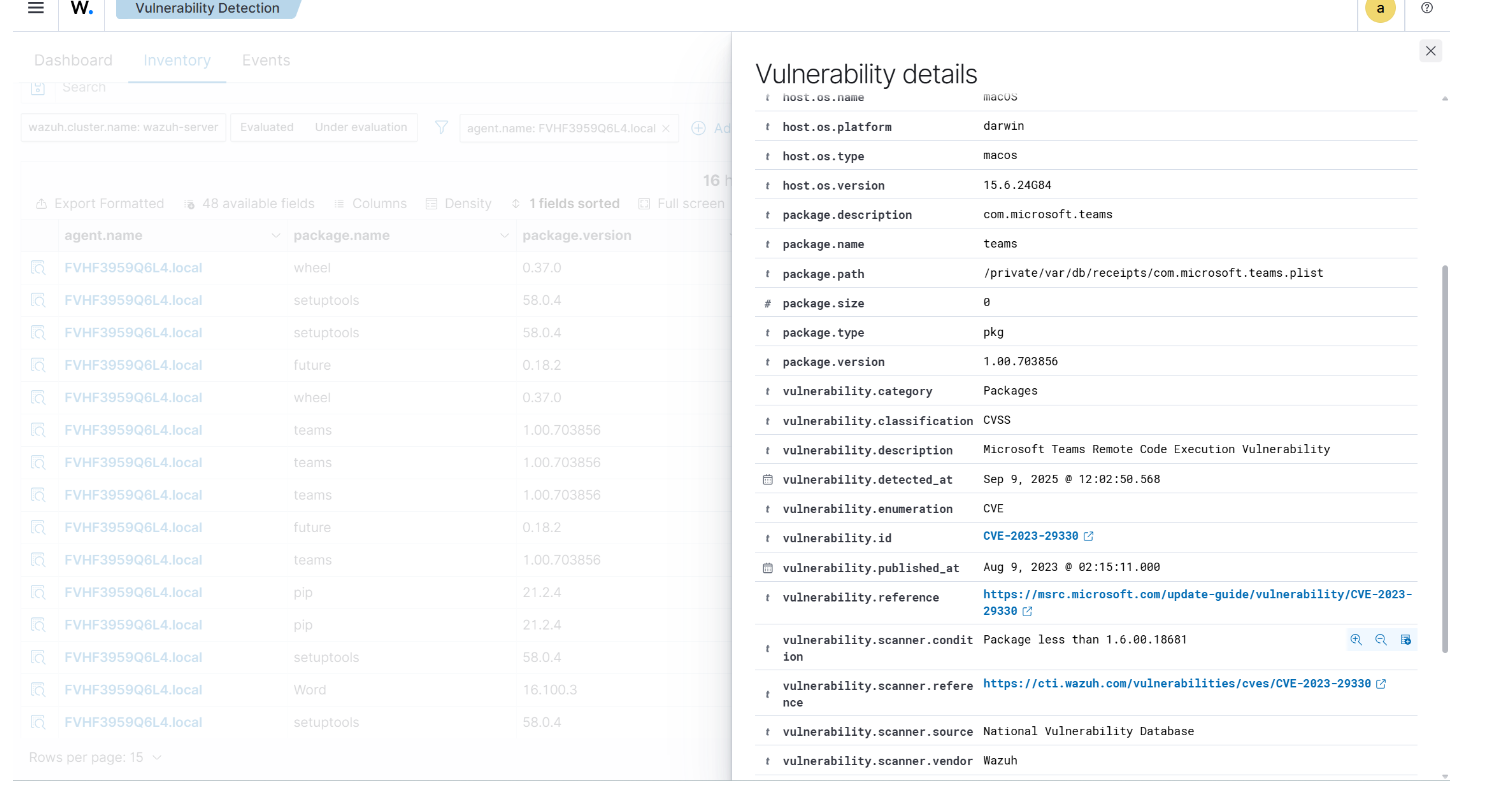Click the value darwin
The height and width of the screenshot is (801, 1489).
[1004, 126]
